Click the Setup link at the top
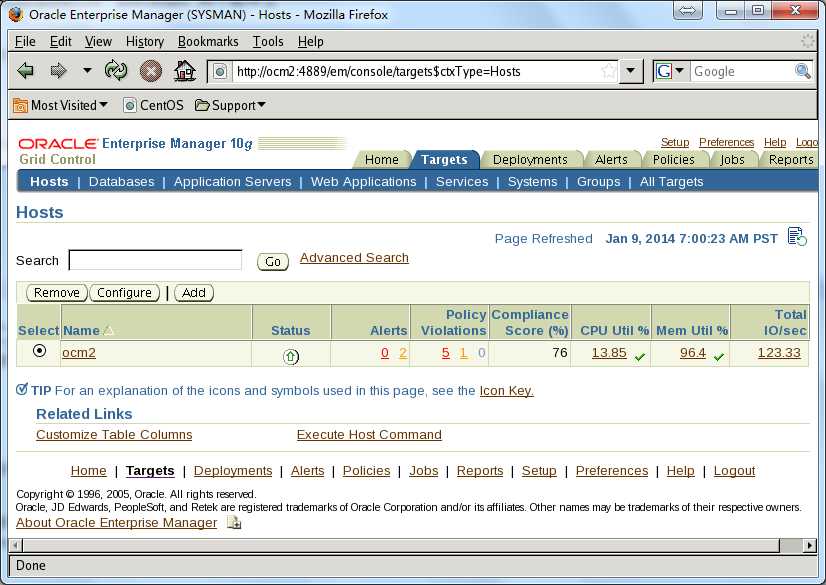 675,142
